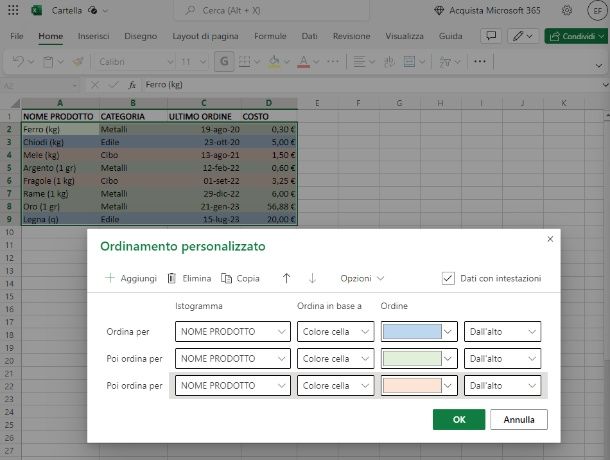The image size is (610, 460).
Task: Open the Opzioni dropdown
Action: (x=362, y=278)
